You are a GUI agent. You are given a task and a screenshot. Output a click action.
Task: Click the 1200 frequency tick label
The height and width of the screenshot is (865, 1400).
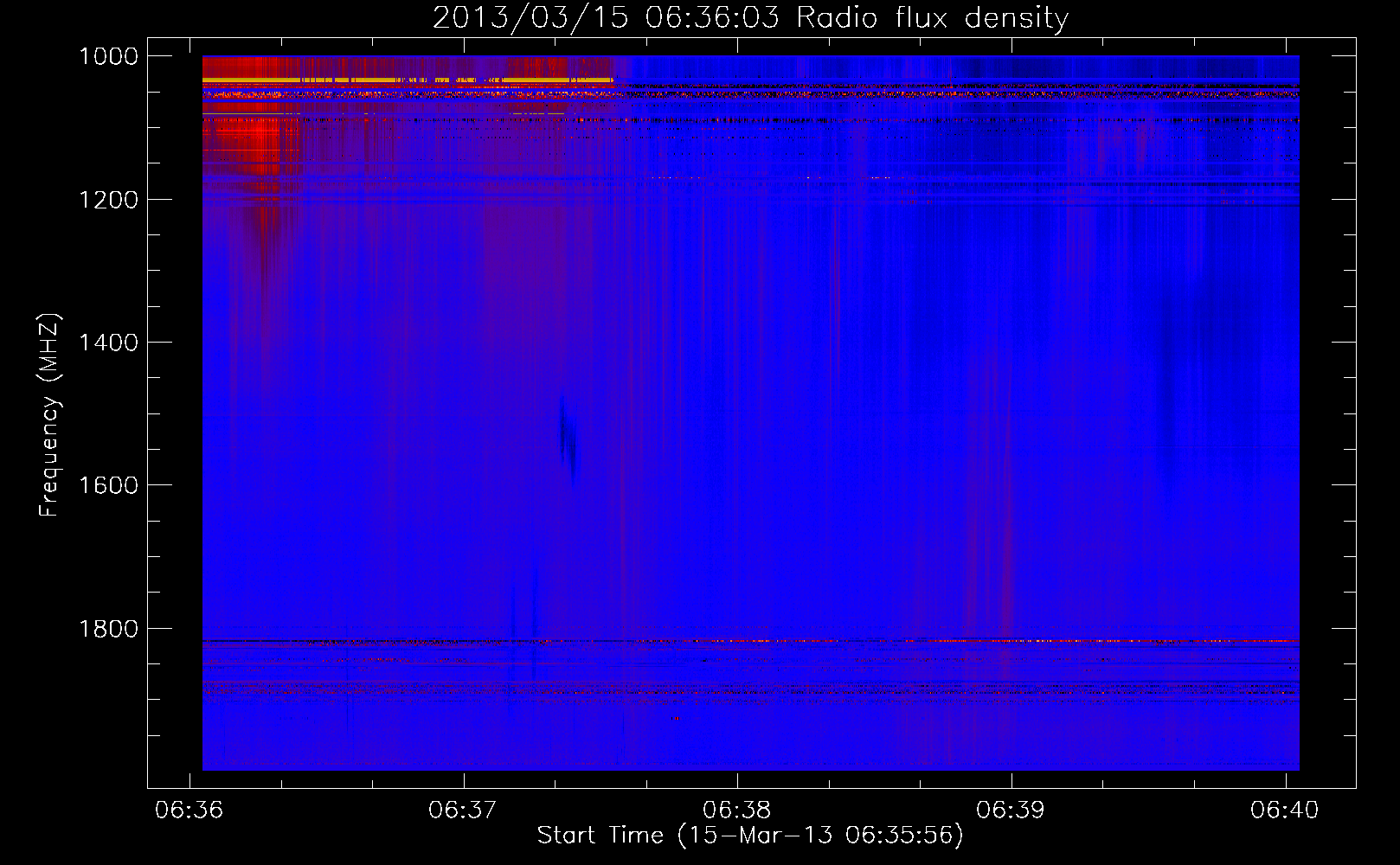(109, 200)
